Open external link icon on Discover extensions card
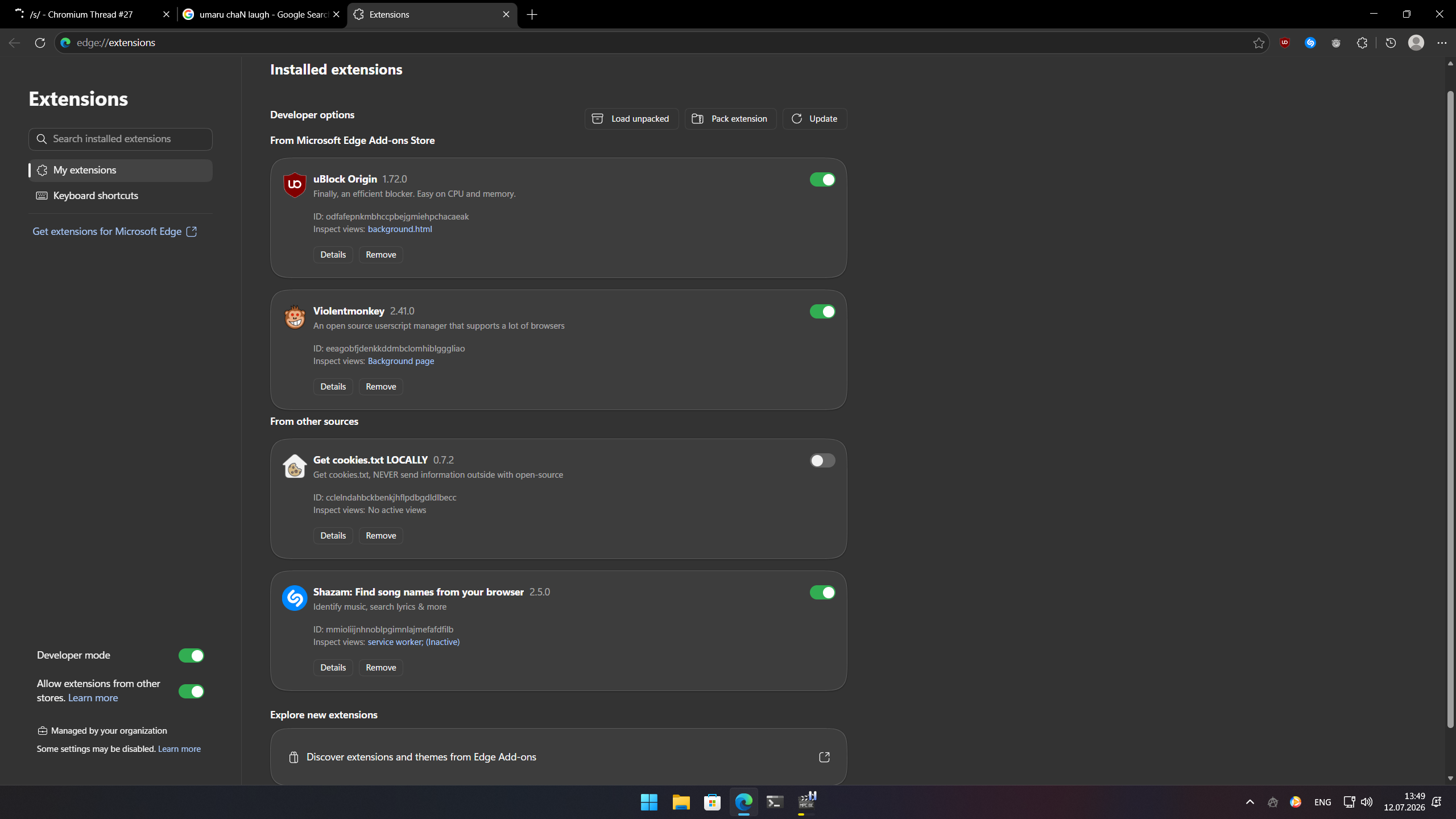This screenshot has height=819, width=1456. coord(824,757)
